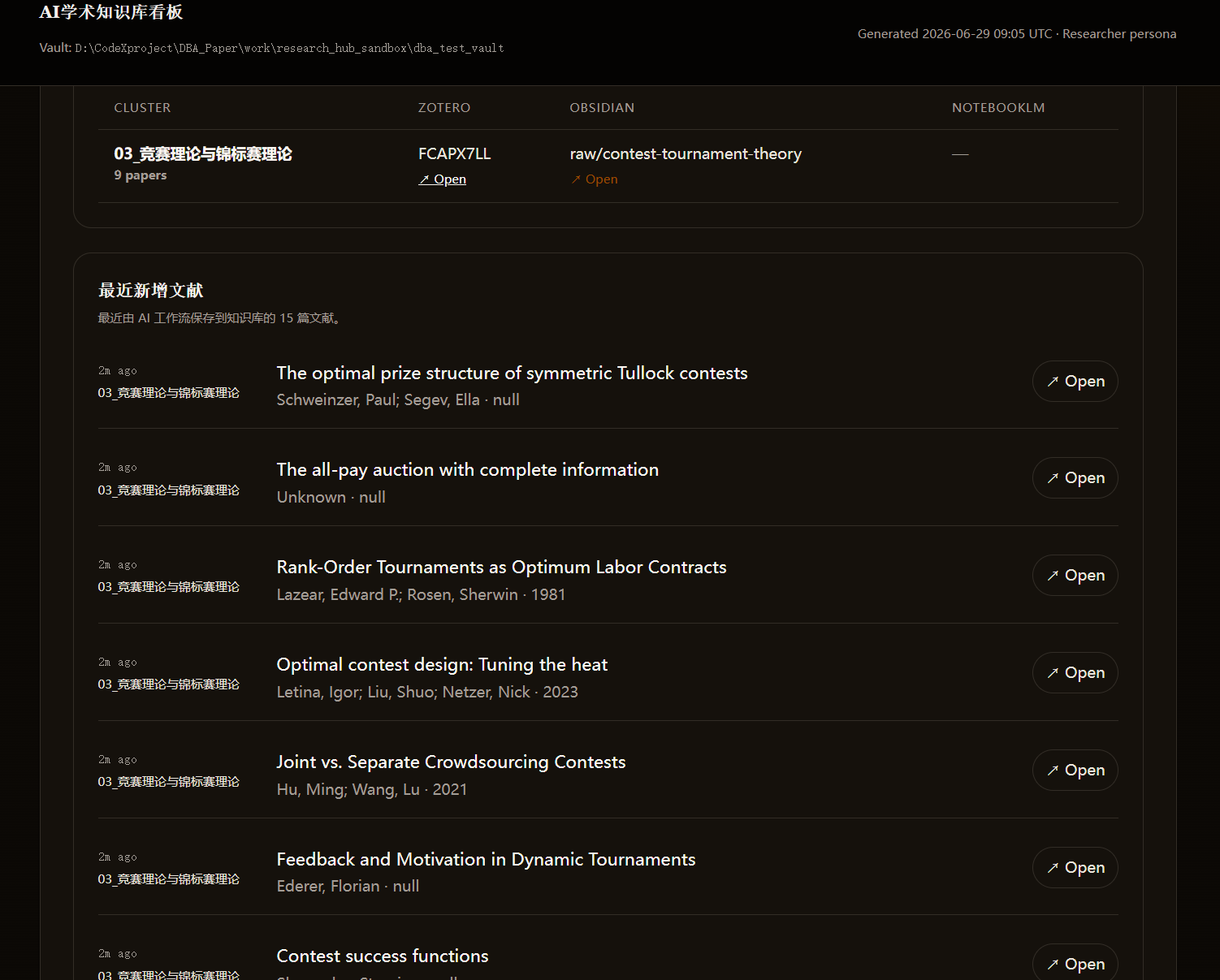Click the authors 'Schweinzer, Paul; Segev, Ella'
This screenshot has width=1220, height=980.
tap(379, 400)
